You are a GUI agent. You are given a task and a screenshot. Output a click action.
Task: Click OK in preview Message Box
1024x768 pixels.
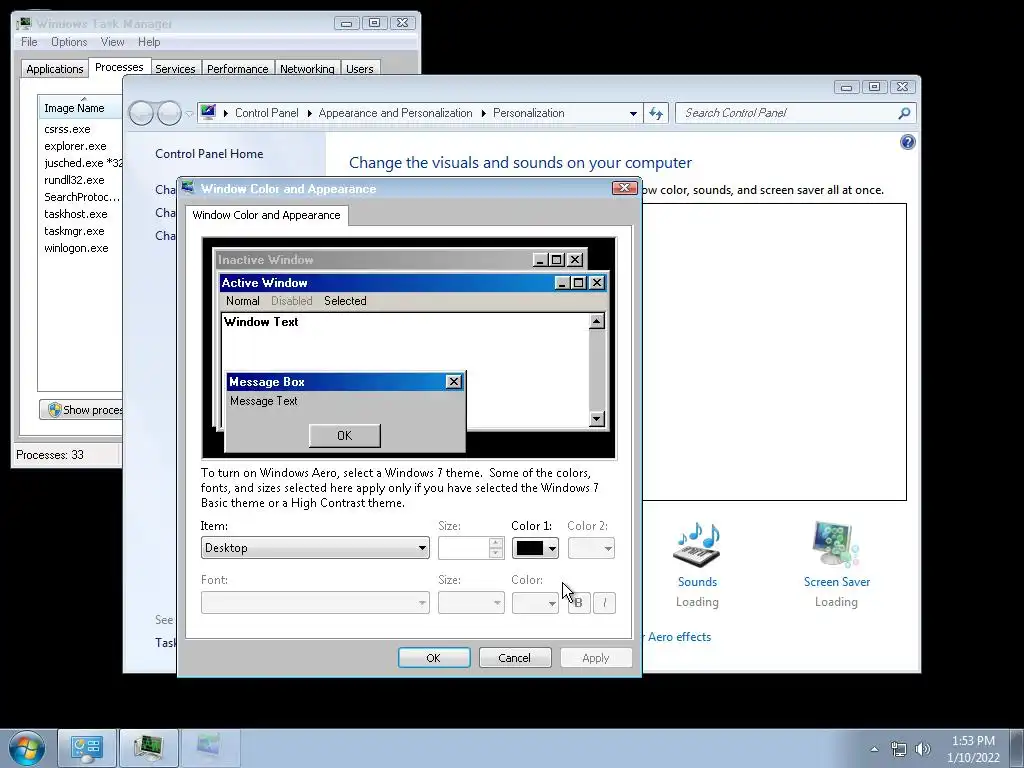pyautogui.click(x=345, y=436)
